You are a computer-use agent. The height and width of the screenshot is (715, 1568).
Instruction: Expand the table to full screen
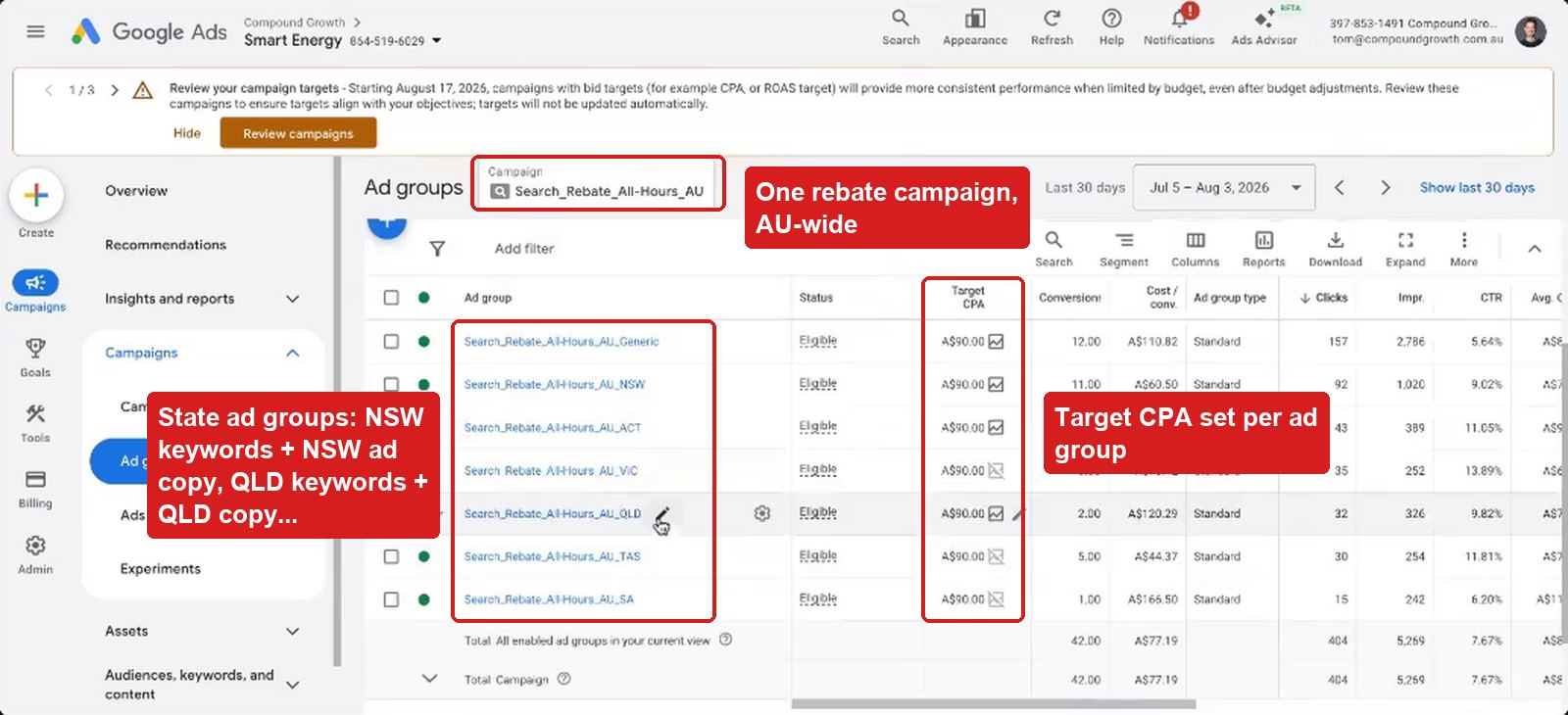pyautogui.click(x=1405, y=249)
